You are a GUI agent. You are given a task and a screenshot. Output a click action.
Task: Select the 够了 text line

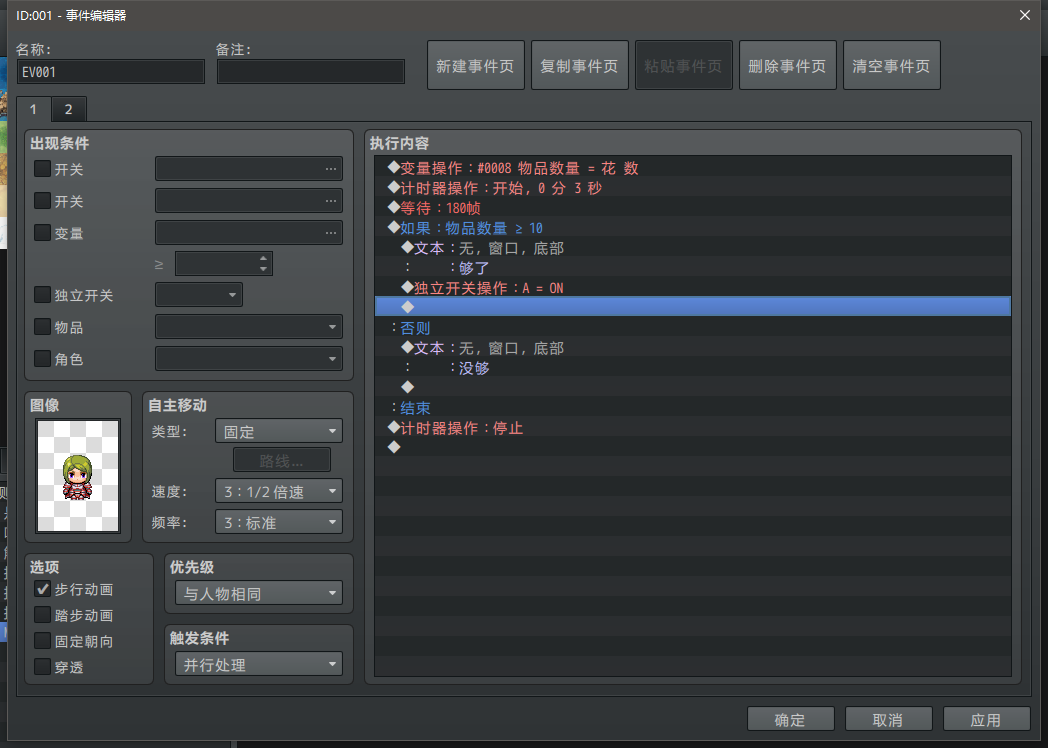(693, 268)
